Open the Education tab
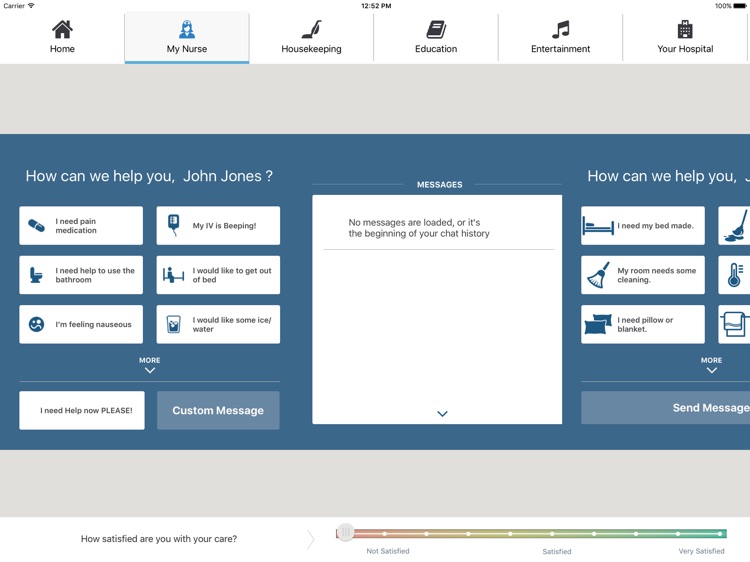The image size is (750, 562). click(x=436, y=38)
